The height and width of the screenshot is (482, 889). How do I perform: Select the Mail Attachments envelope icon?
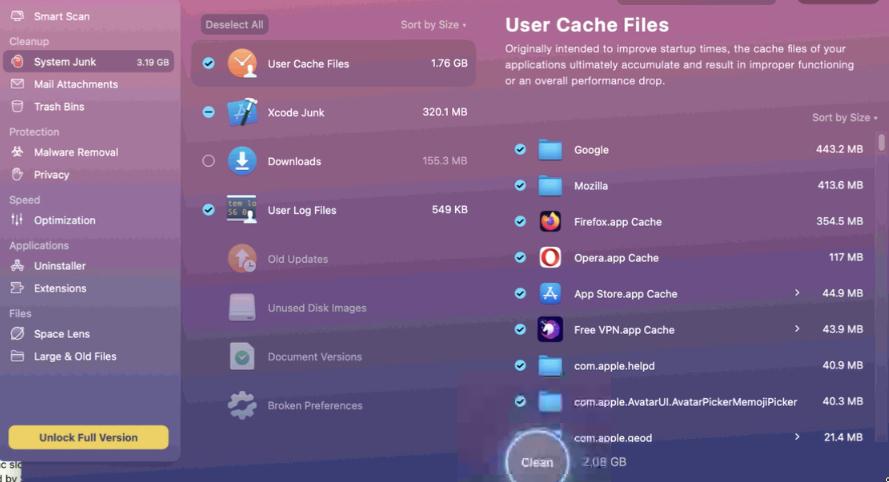point(18,84)
